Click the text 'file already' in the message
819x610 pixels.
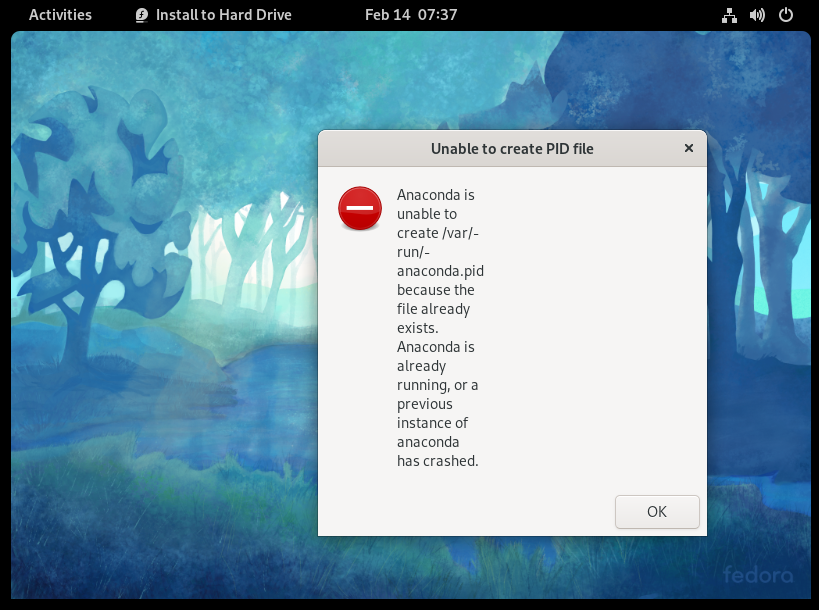coord(434,309)
